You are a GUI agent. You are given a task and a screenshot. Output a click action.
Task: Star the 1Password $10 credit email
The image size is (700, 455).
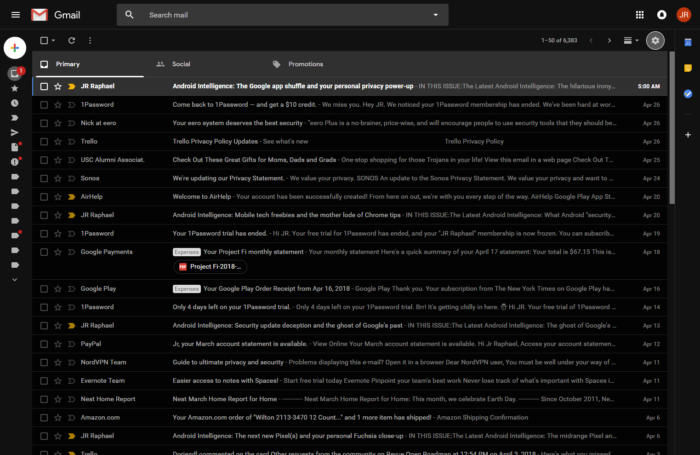tap(58, 105)
